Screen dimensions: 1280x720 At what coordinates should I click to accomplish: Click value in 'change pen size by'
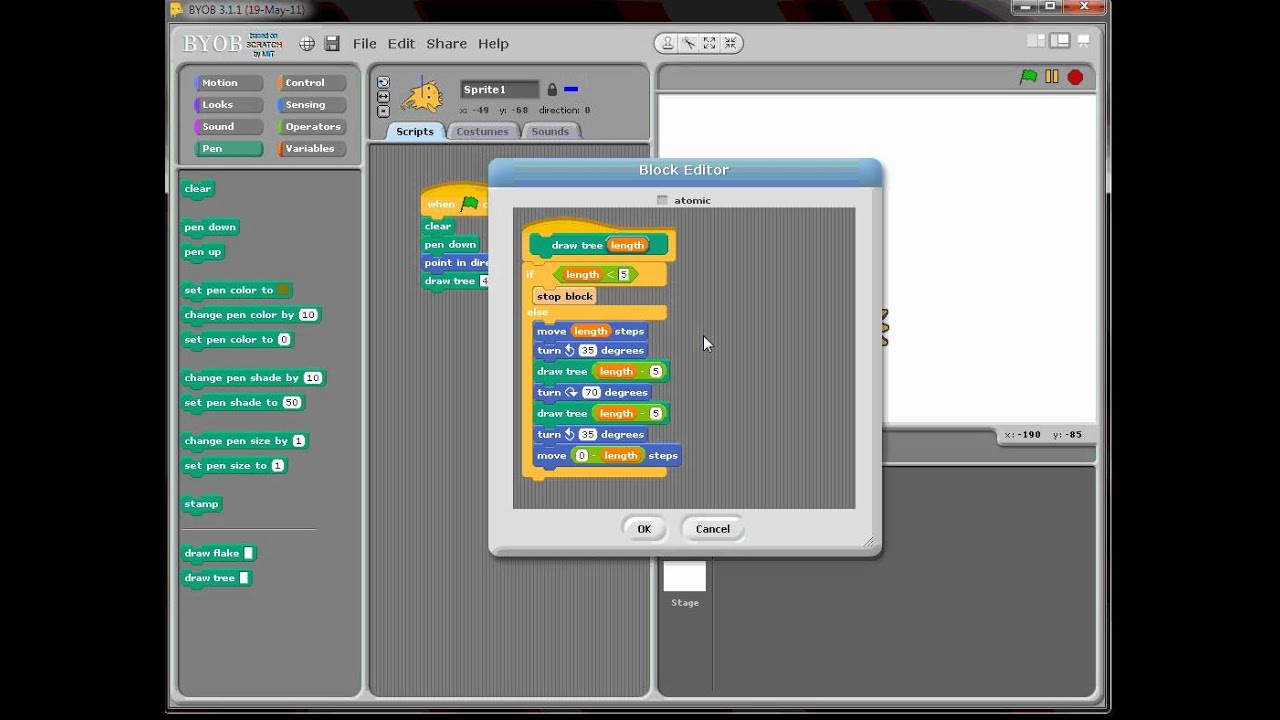pos(298,441)
